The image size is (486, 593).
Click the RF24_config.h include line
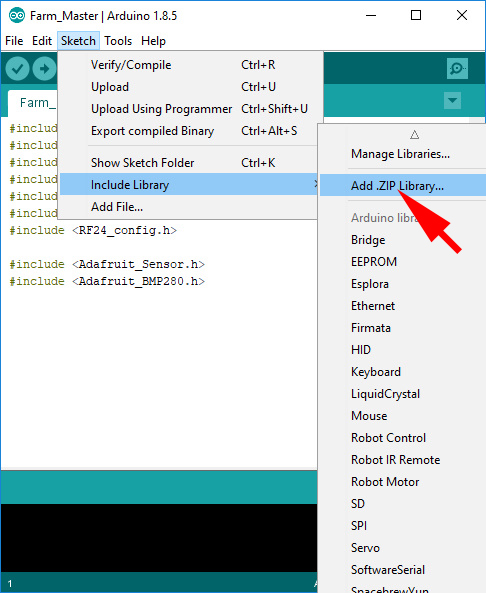pos(93,230)
